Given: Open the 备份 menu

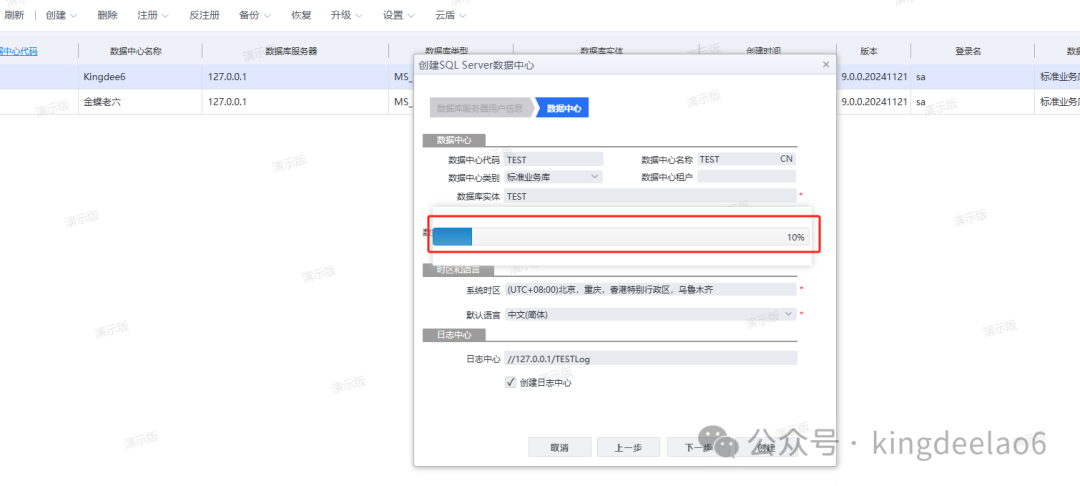Looking at the screenshot, I should tap(255, 16).
